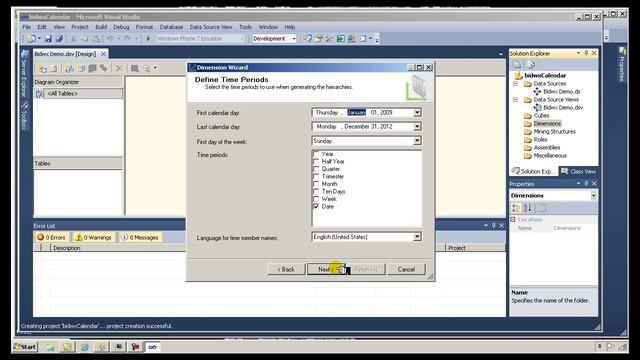
Task: Click the Alphabetical sort icon in Properties
Action: click(x=528, y=208)
